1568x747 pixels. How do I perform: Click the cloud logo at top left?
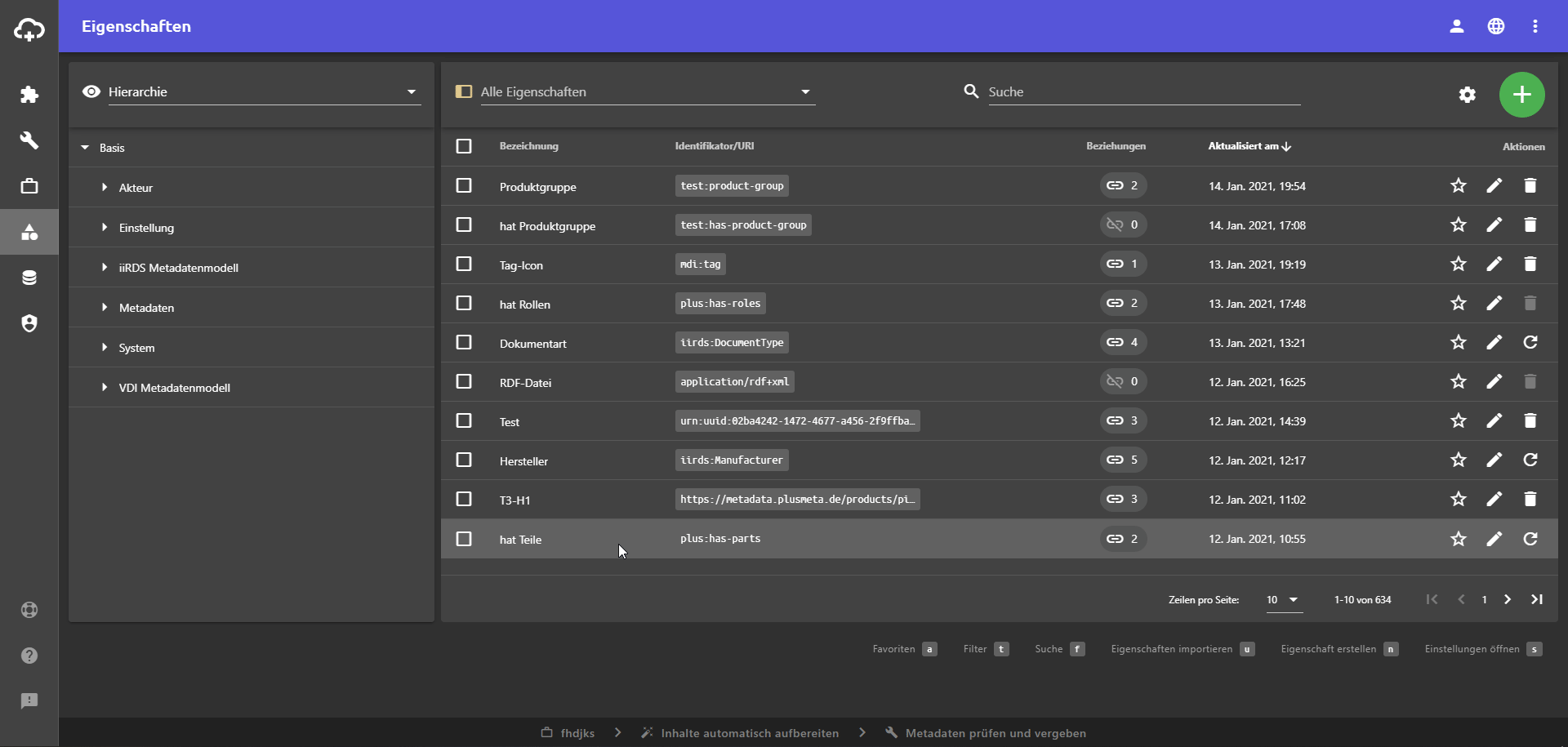coord(29,29)
